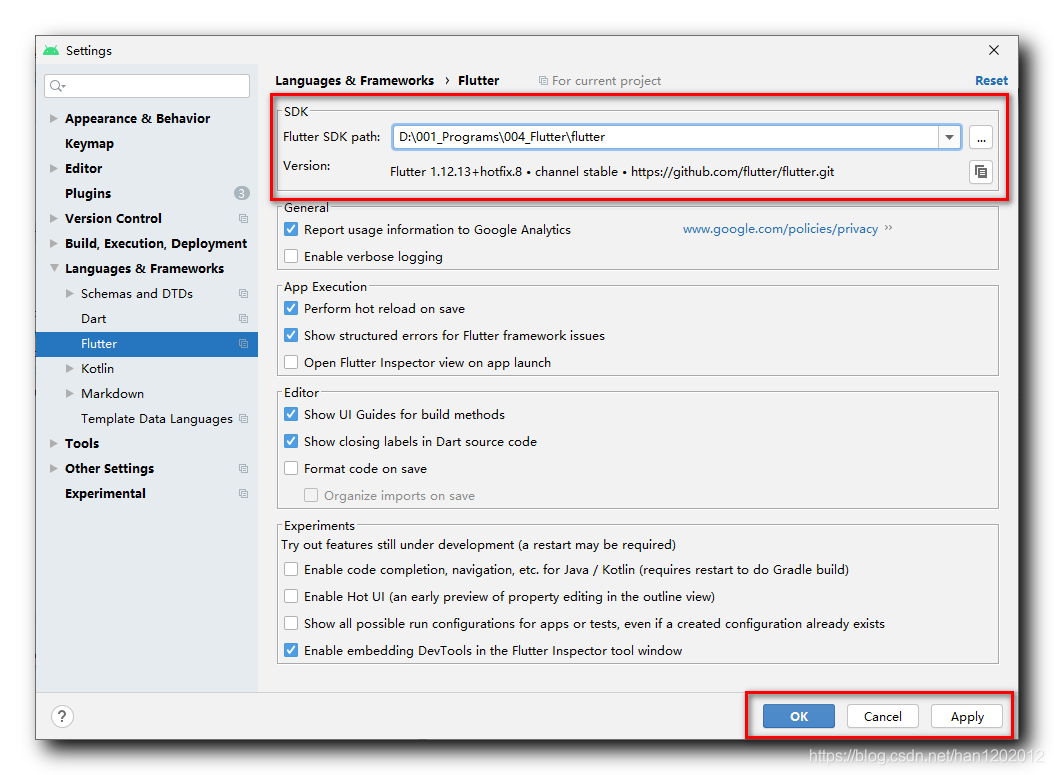The height and width of the screenshot is (775, 1054).
Task: Uncheck Enable embedding DevTools in Flutter Inspector
Action: (x=291, y=650)
